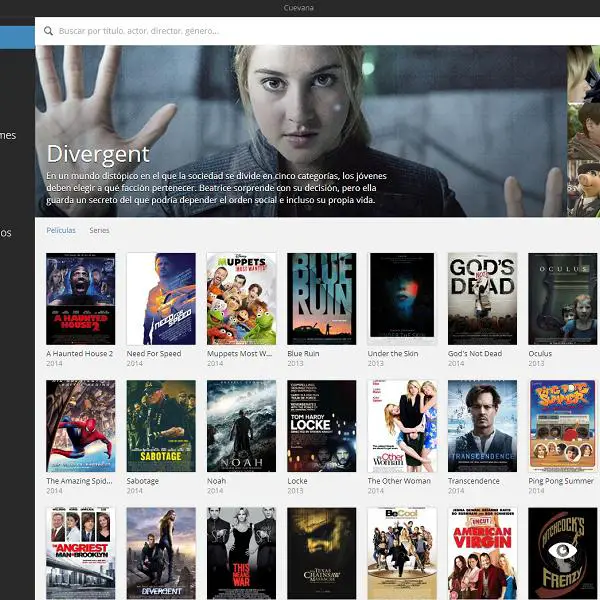600x600 pixels.
Task: Open Blue Ruin poster
Action: click(322, 299)
